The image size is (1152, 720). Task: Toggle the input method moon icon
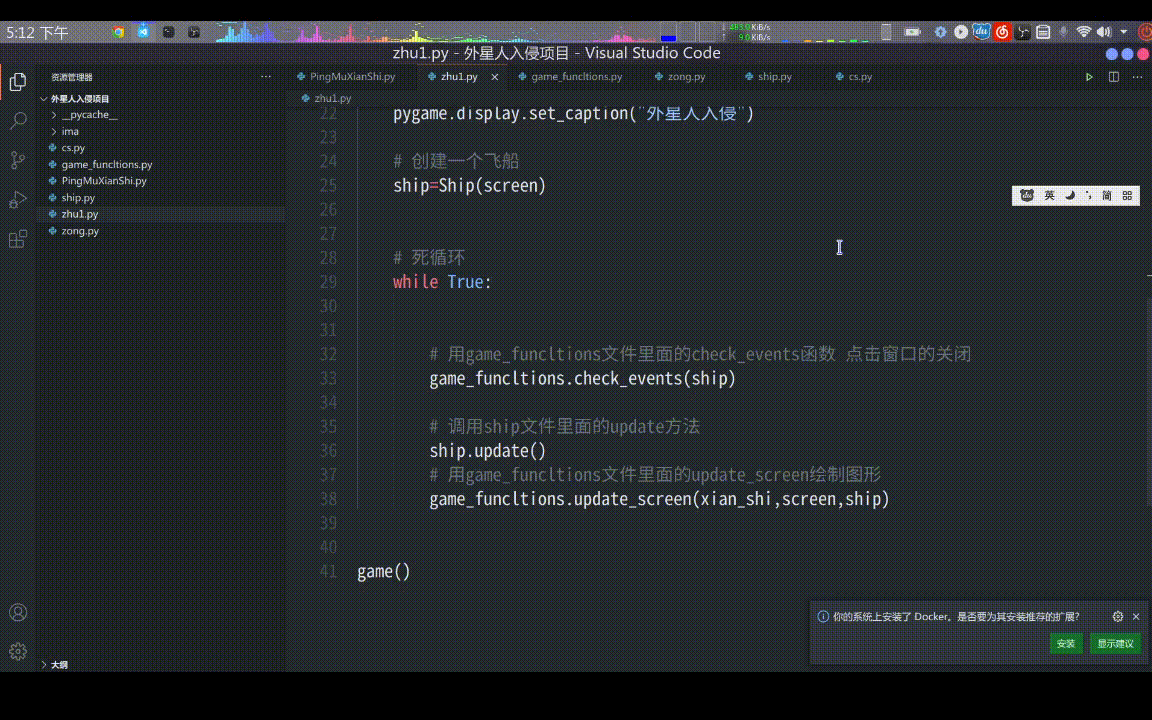[x=1070, y=195]
